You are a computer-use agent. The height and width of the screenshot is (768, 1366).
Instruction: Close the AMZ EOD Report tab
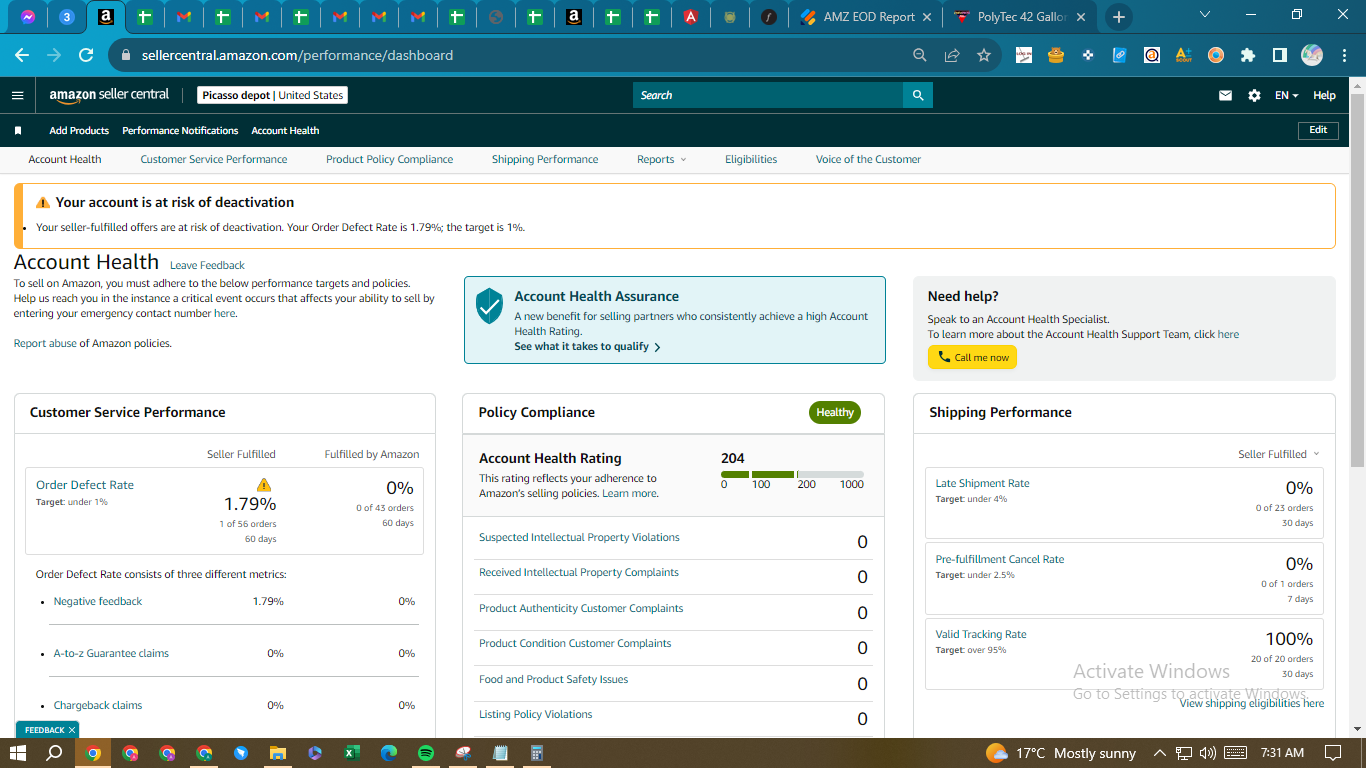[926, 17]
